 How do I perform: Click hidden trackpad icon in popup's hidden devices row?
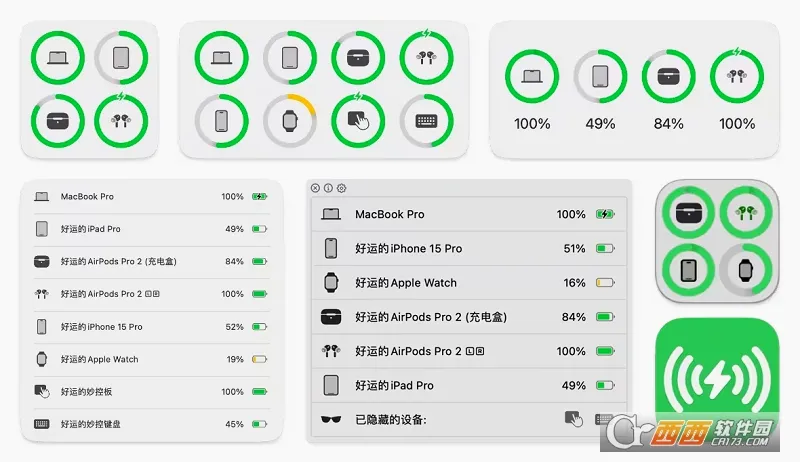(x=574, y=419)
